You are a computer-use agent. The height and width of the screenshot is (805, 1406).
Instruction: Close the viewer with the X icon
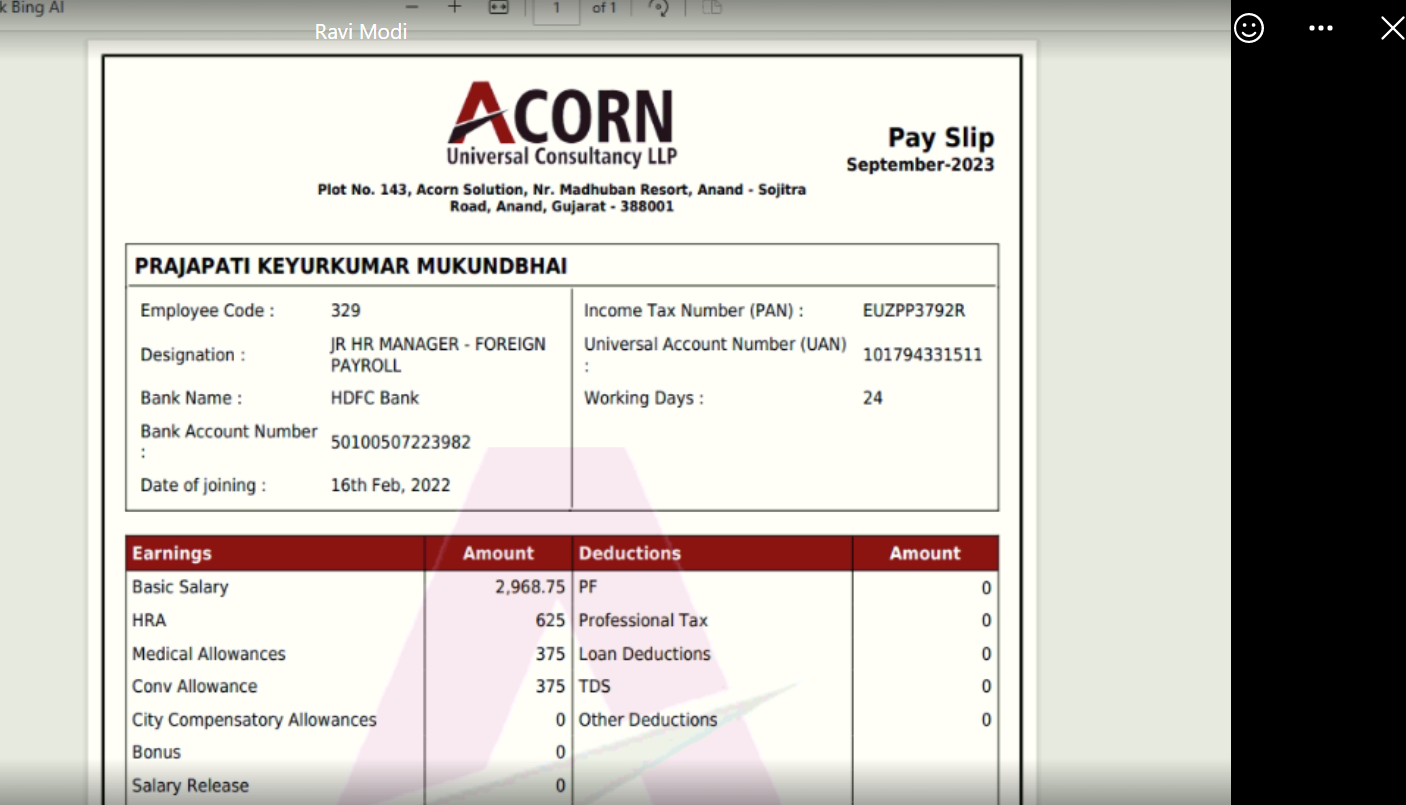(x=1392, y=28)
